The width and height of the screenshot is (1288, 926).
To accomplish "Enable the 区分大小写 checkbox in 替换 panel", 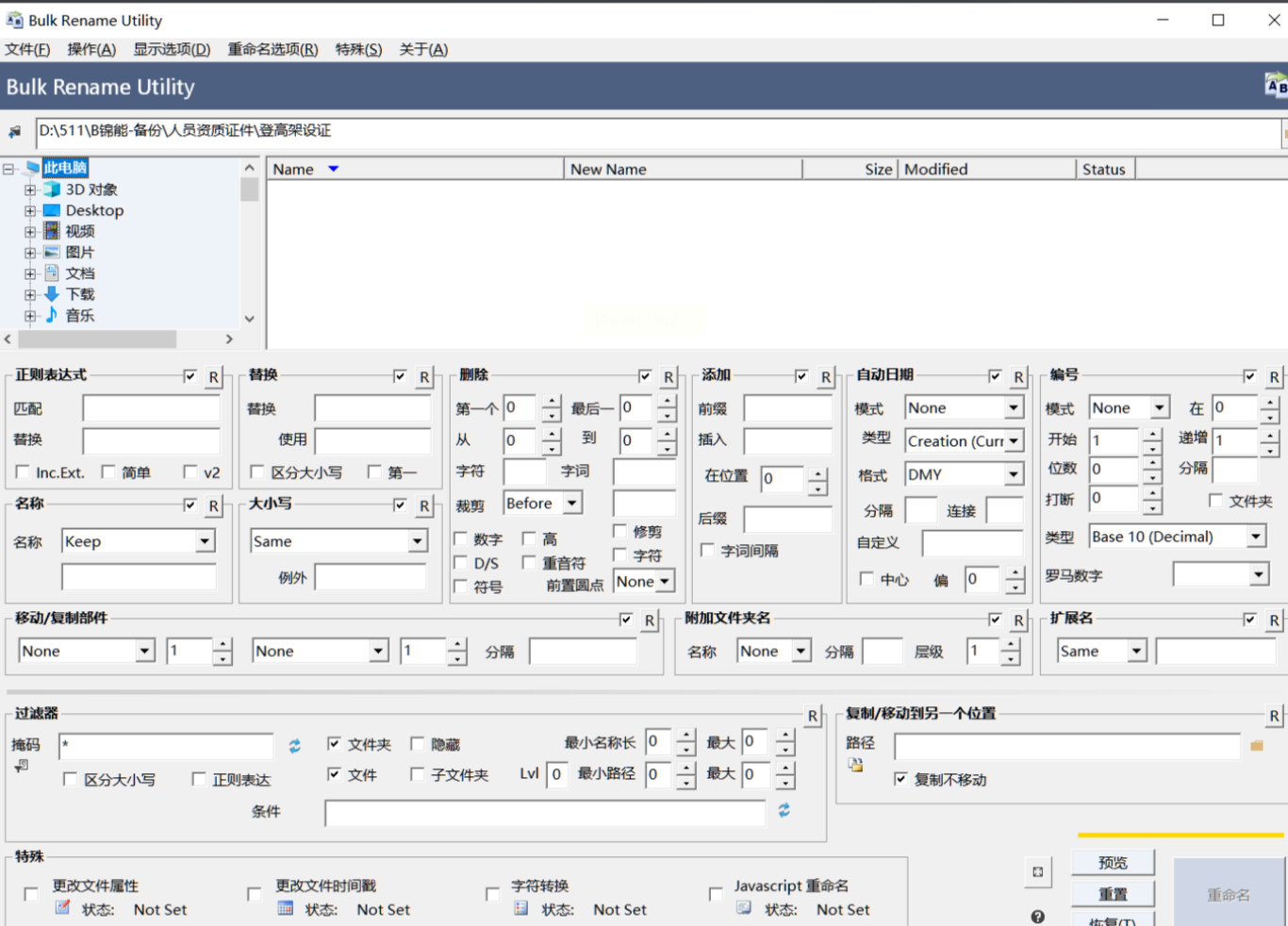I will [257, 471].
